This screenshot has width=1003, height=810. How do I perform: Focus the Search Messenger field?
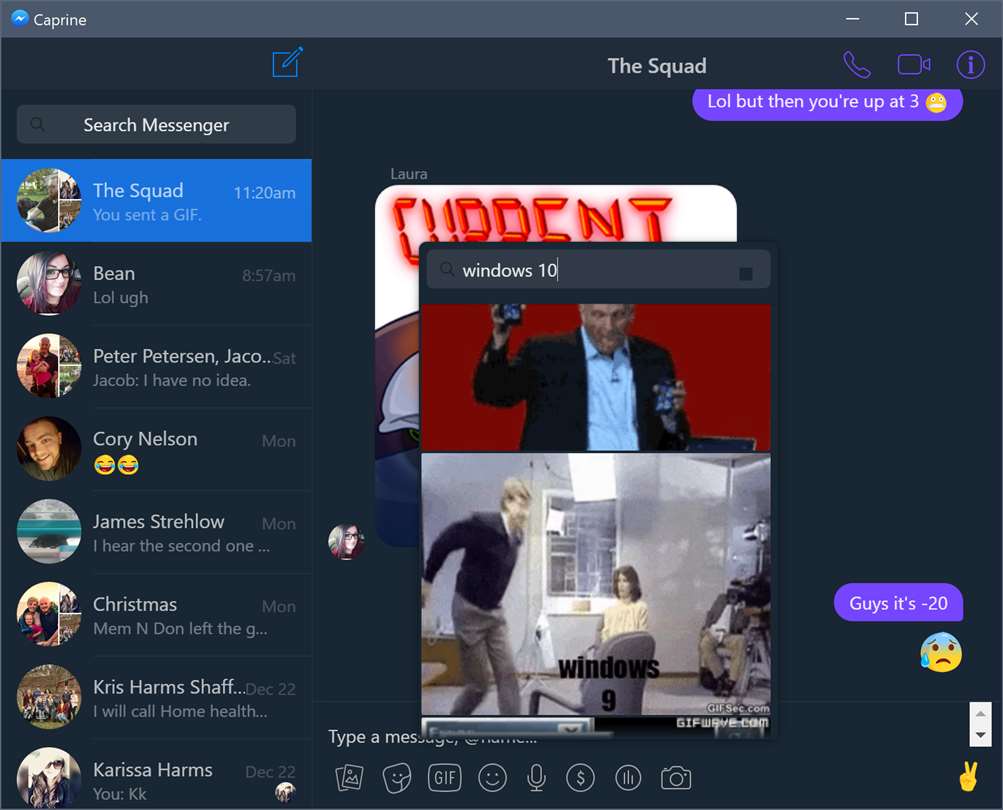pos(156,124)
